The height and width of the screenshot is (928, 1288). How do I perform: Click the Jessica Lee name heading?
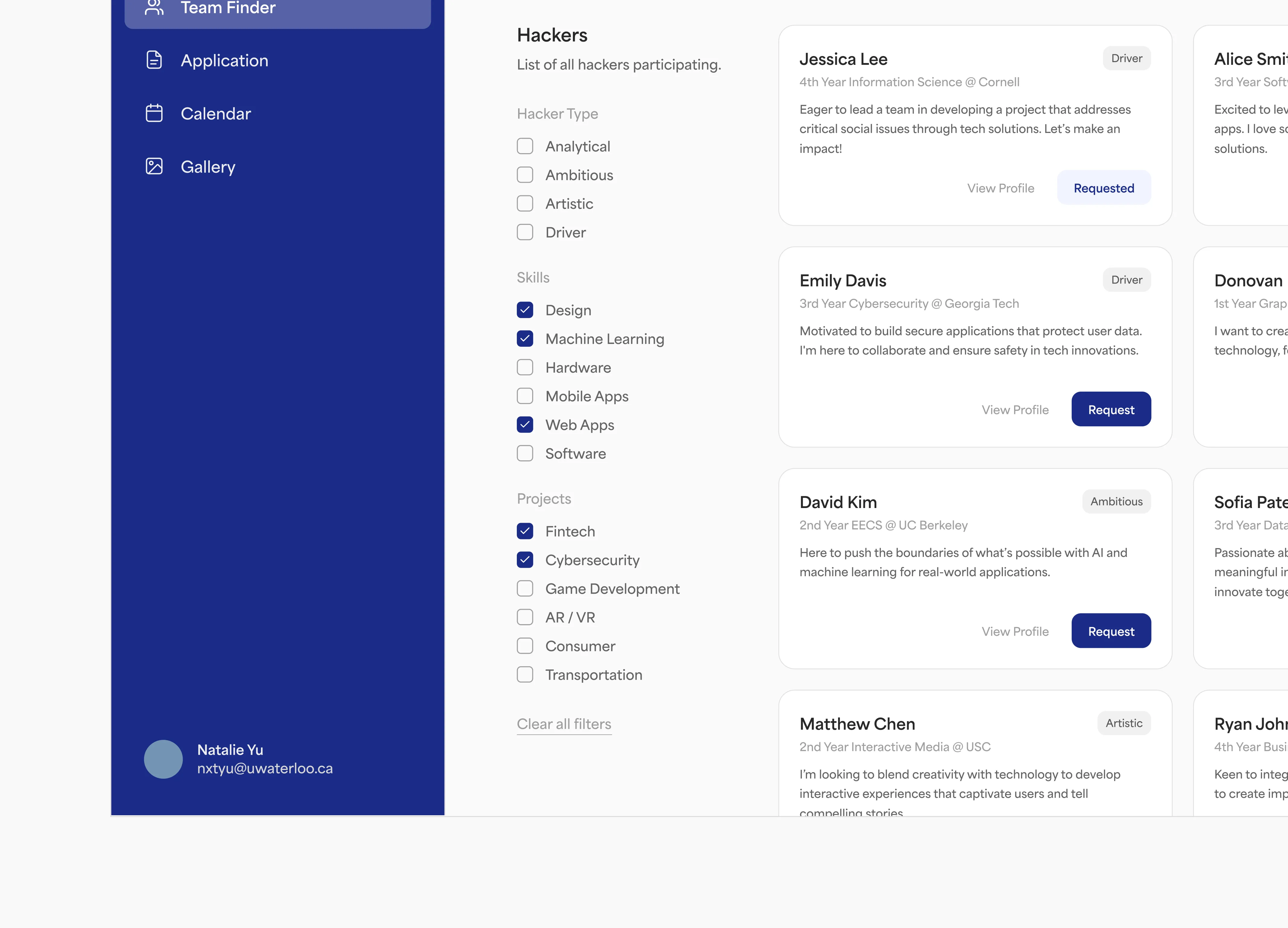[843, 59]
